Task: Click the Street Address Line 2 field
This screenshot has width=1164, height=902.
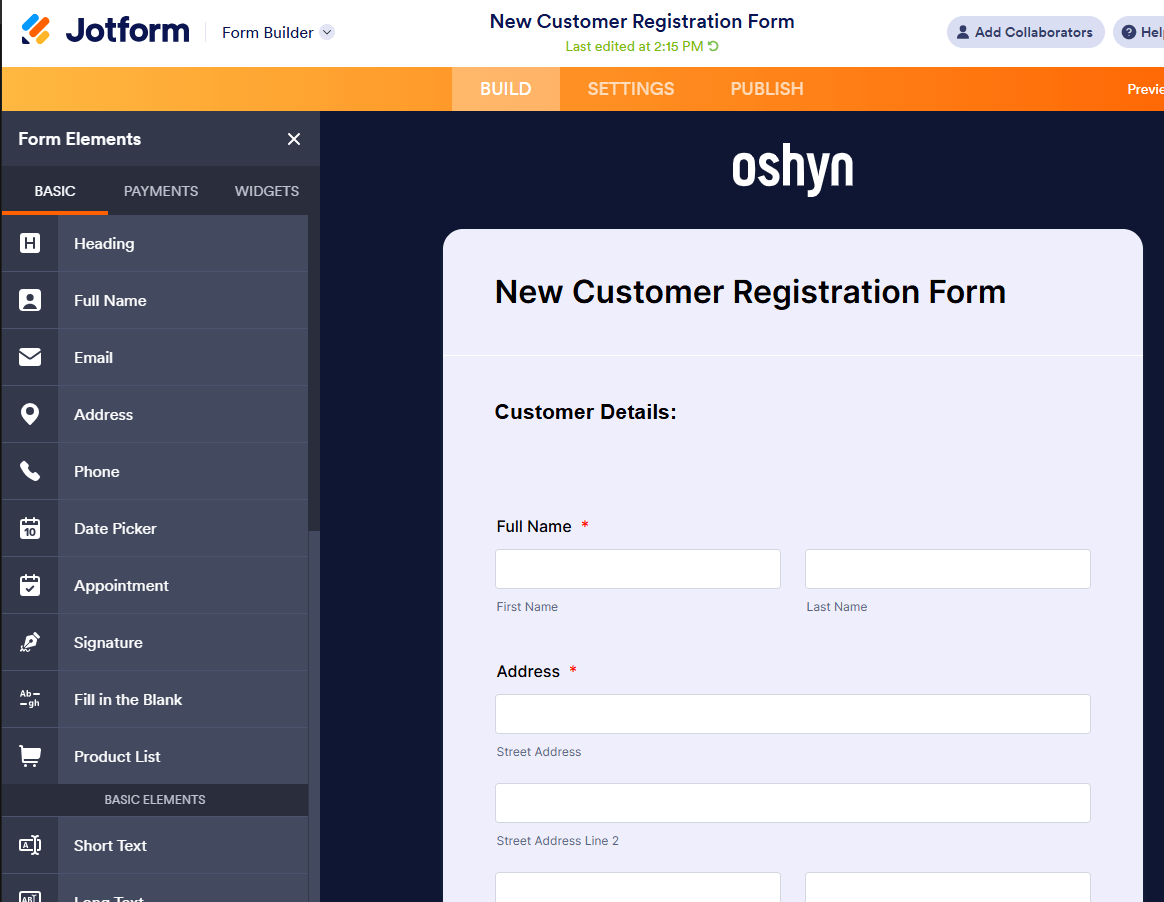Action: (793, 803)
